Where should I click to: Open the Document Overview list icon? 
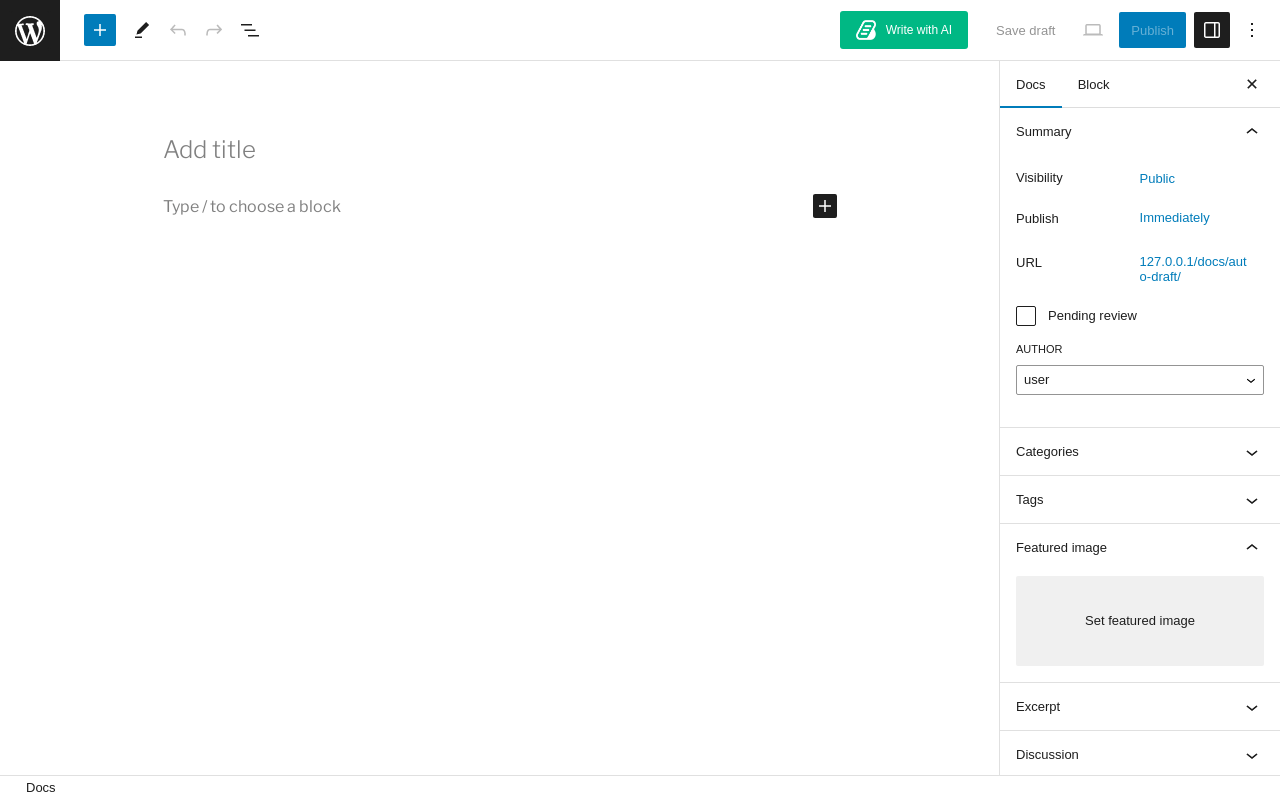250,30
